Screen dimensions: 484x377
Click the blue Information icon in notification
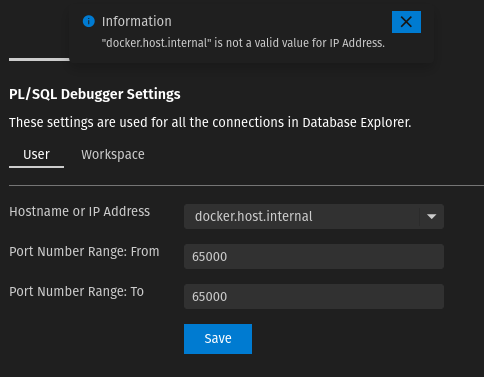(x=88, y=21)
